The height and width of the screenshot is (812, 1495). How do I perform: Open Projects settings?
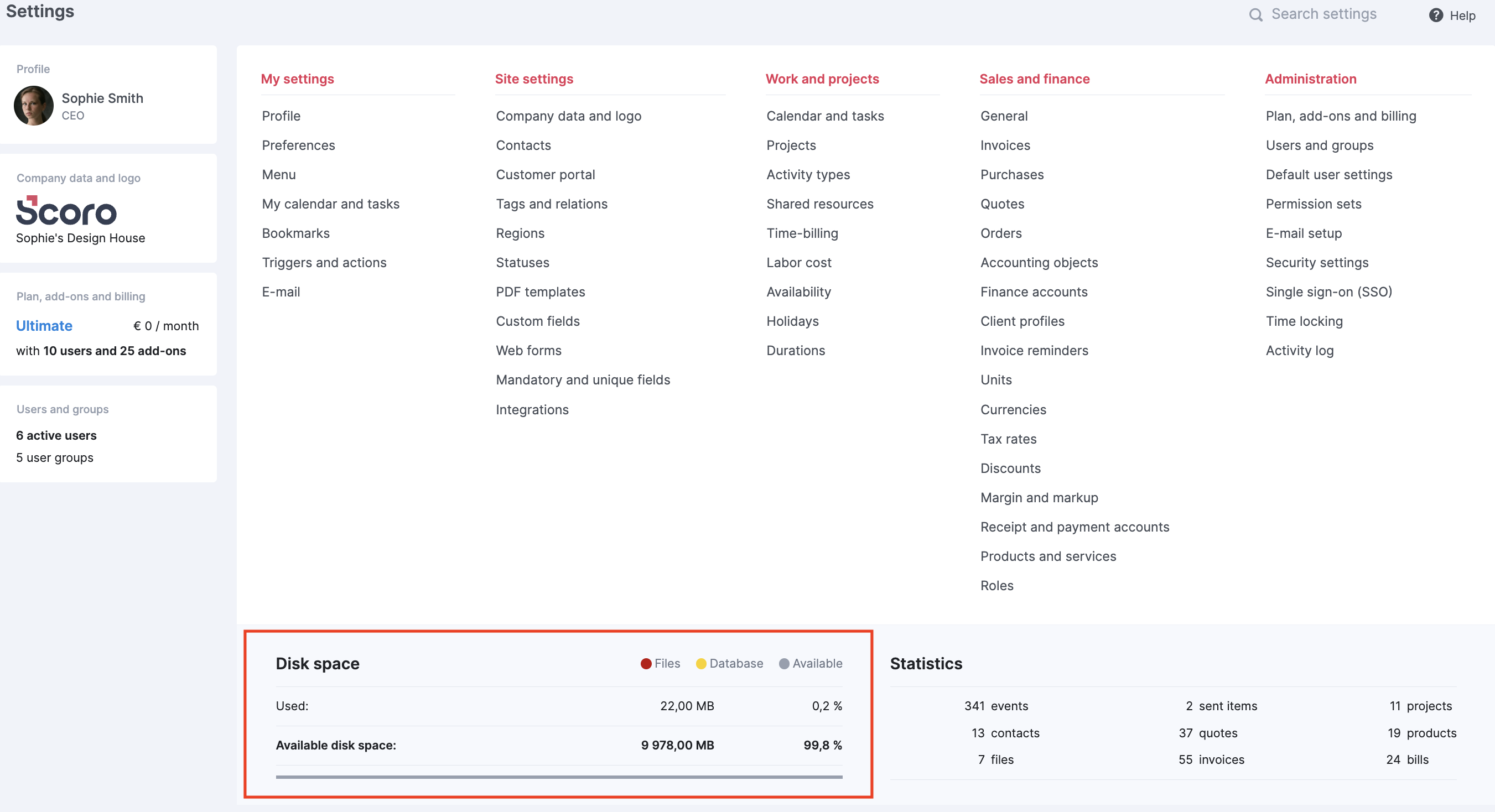tap(791, 145)
